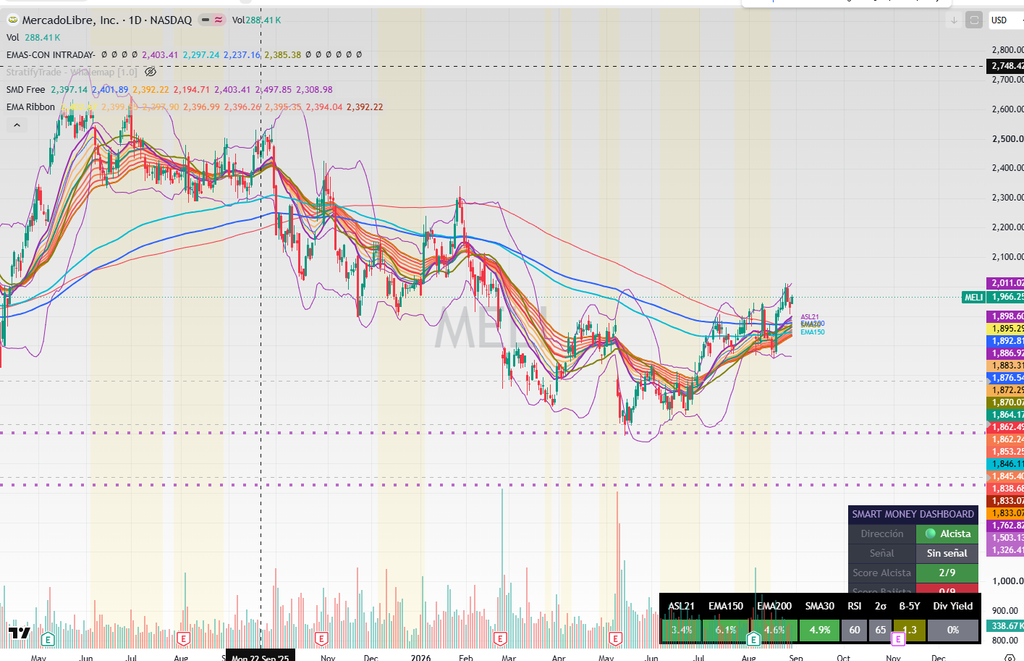
Task: Click SMD Free value 2,308.98
Action: point(314,89)
